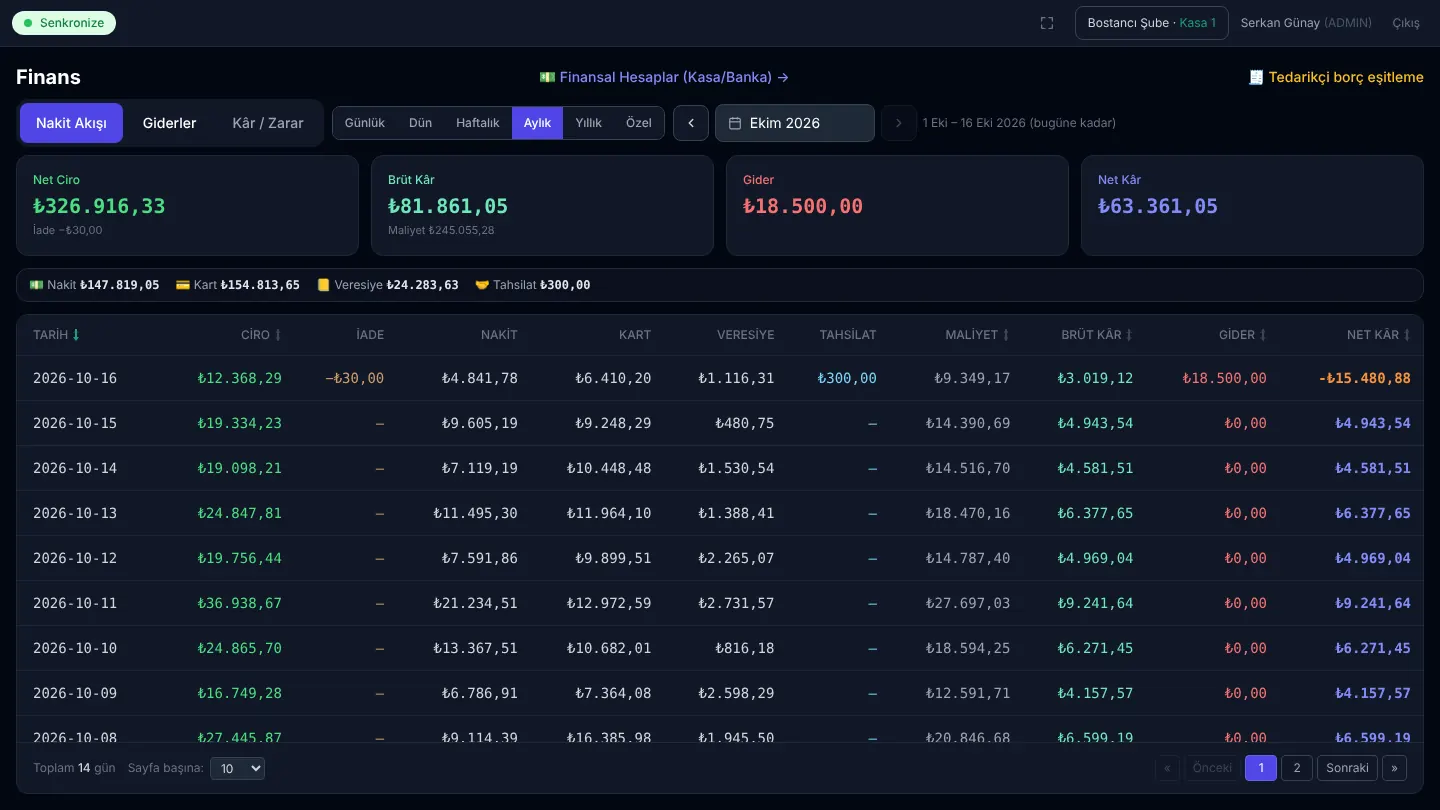This screenshot has width=1440, height=810.
Task: Switch to Nakit Akışı tab
Action: tap(71, 123)
